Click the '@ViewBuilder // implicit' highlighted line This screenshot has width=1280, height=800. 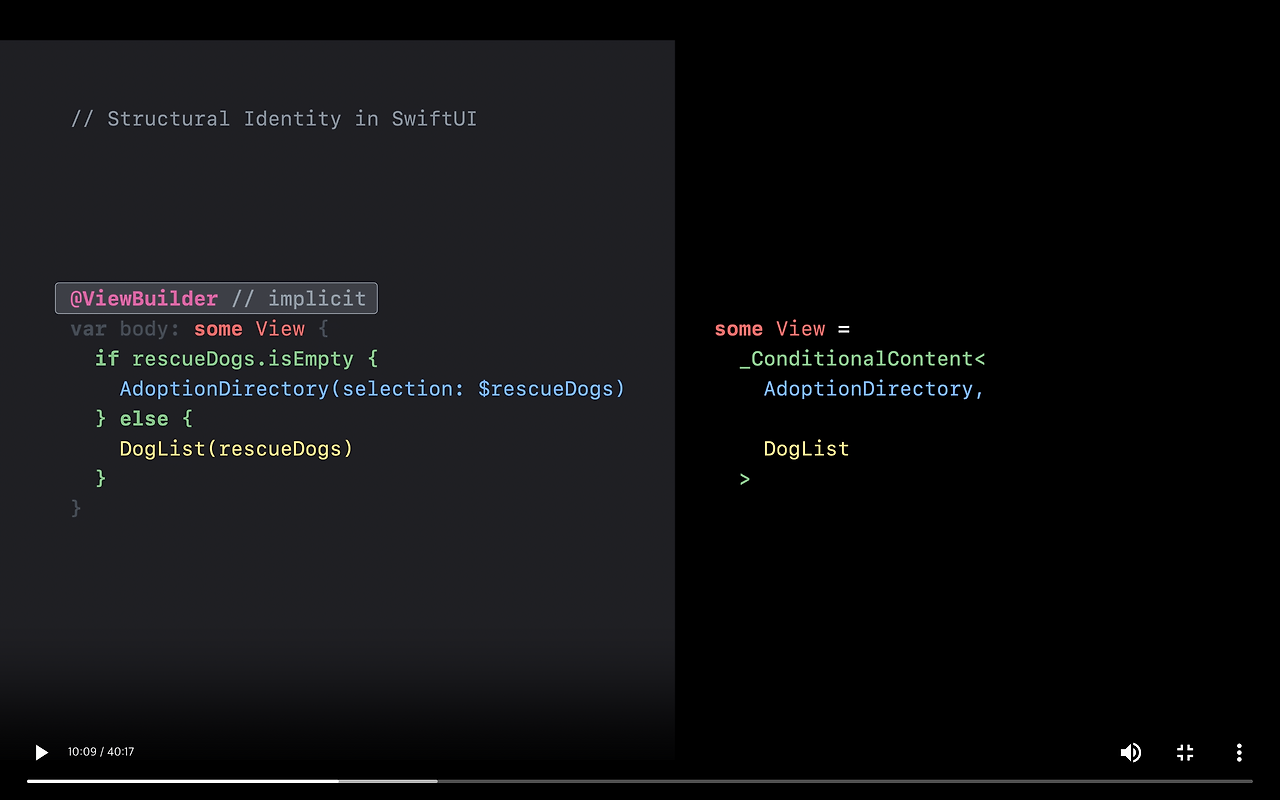[x=216, y=298]
